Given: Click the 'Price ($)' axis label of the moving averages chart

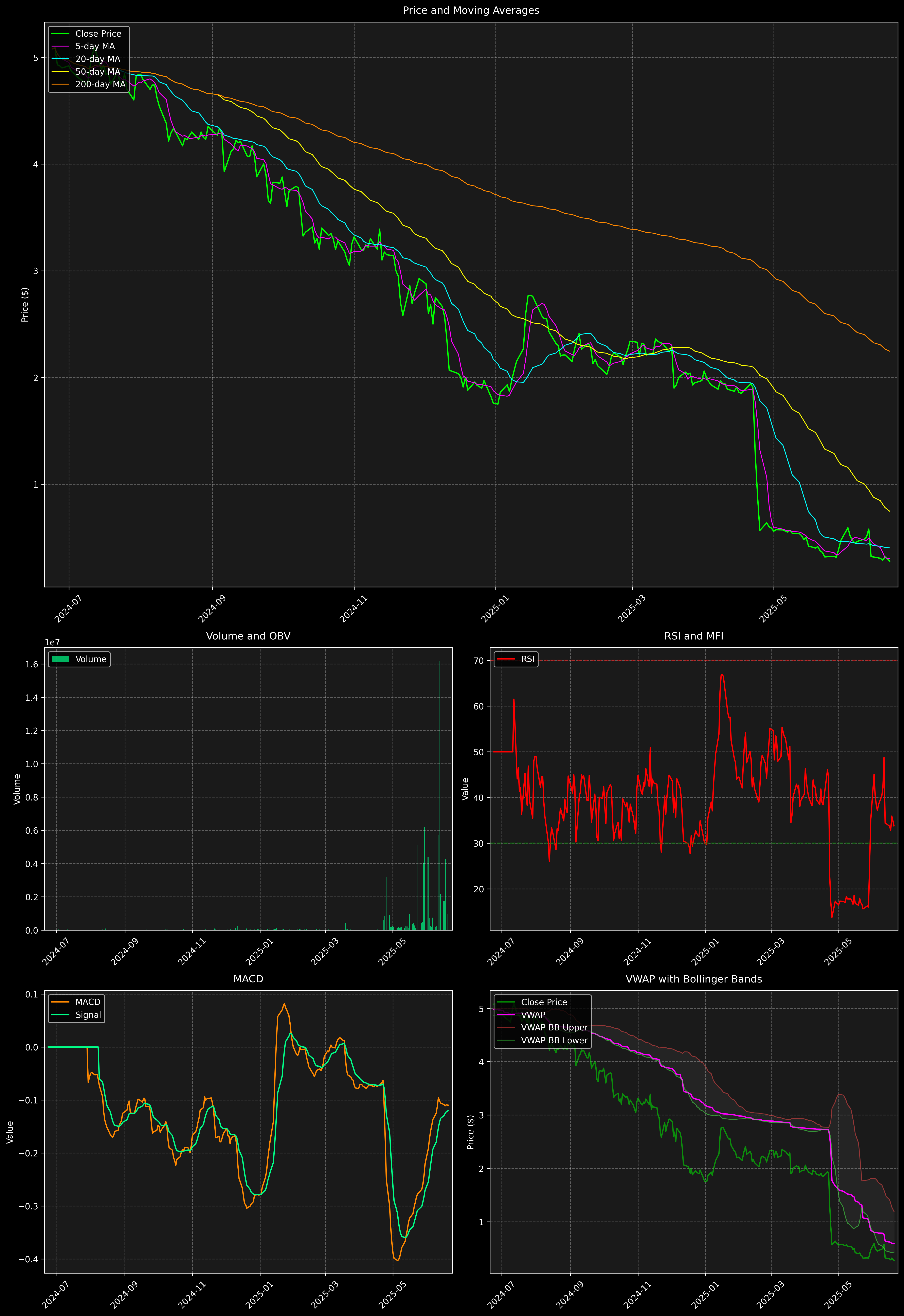Looking at the screenshot, I should point(25,305).
